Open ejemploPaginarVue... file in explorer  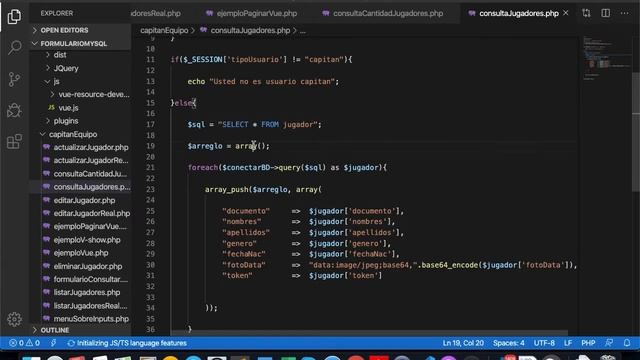(x=90, y=227)
